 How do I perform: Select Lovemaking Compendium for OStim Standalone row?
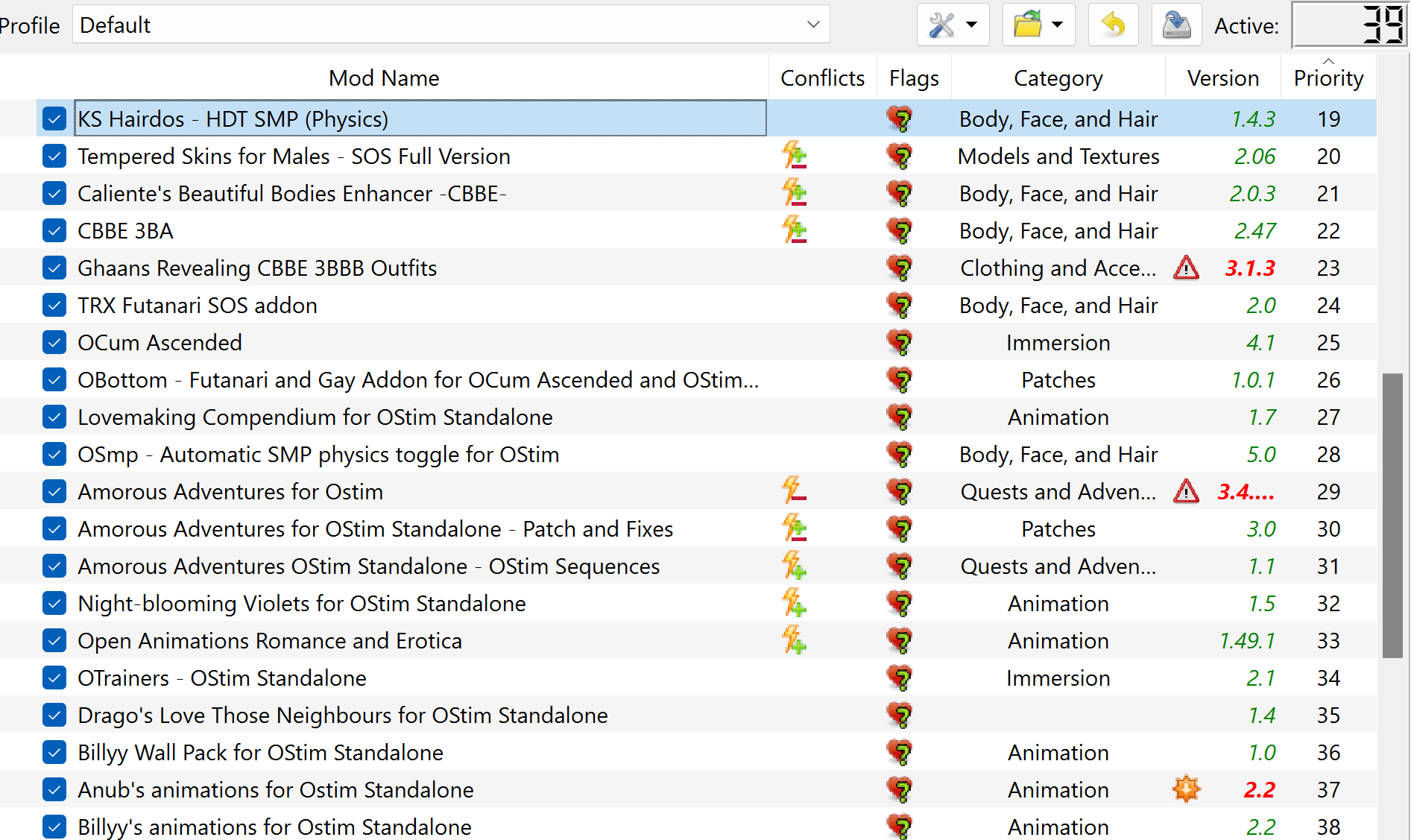click(x=688, y=417)
